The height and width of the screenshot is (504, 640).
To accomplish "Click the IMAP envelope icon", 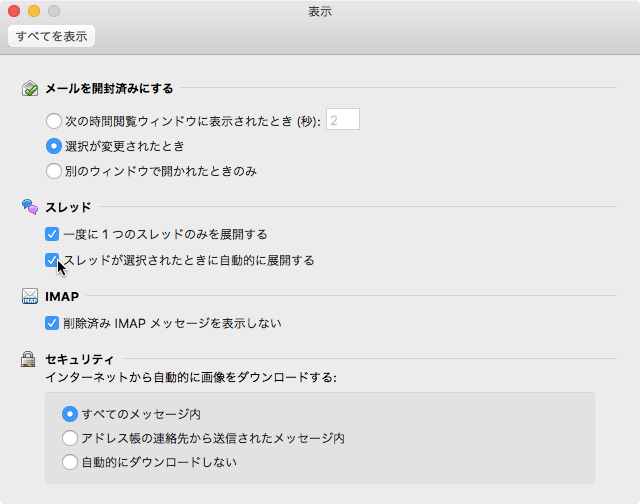I will click(x=30, y=297).
